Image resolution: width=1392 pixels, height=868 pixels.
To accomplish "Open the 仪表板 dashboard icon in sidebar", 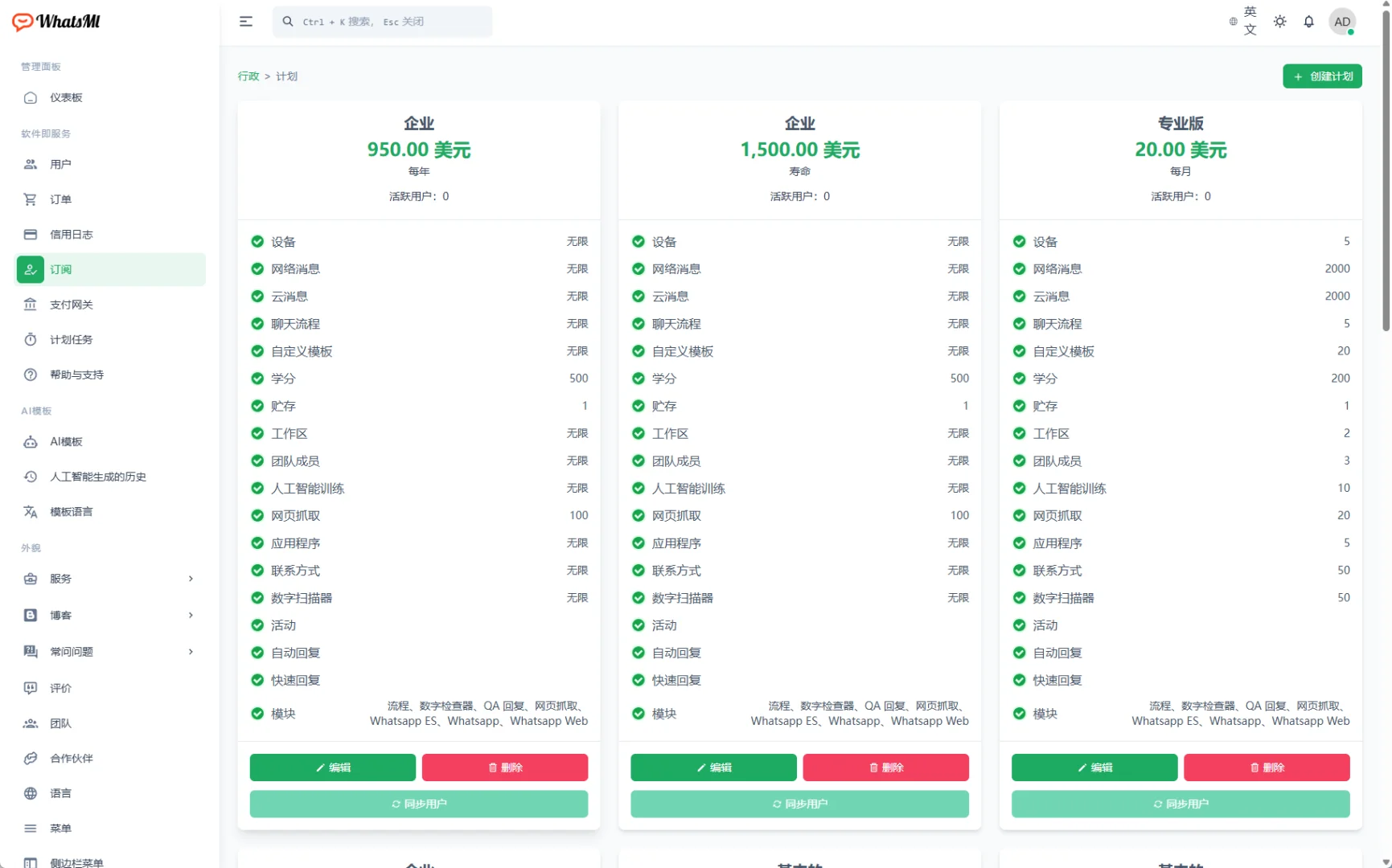I will click(31, 98).
